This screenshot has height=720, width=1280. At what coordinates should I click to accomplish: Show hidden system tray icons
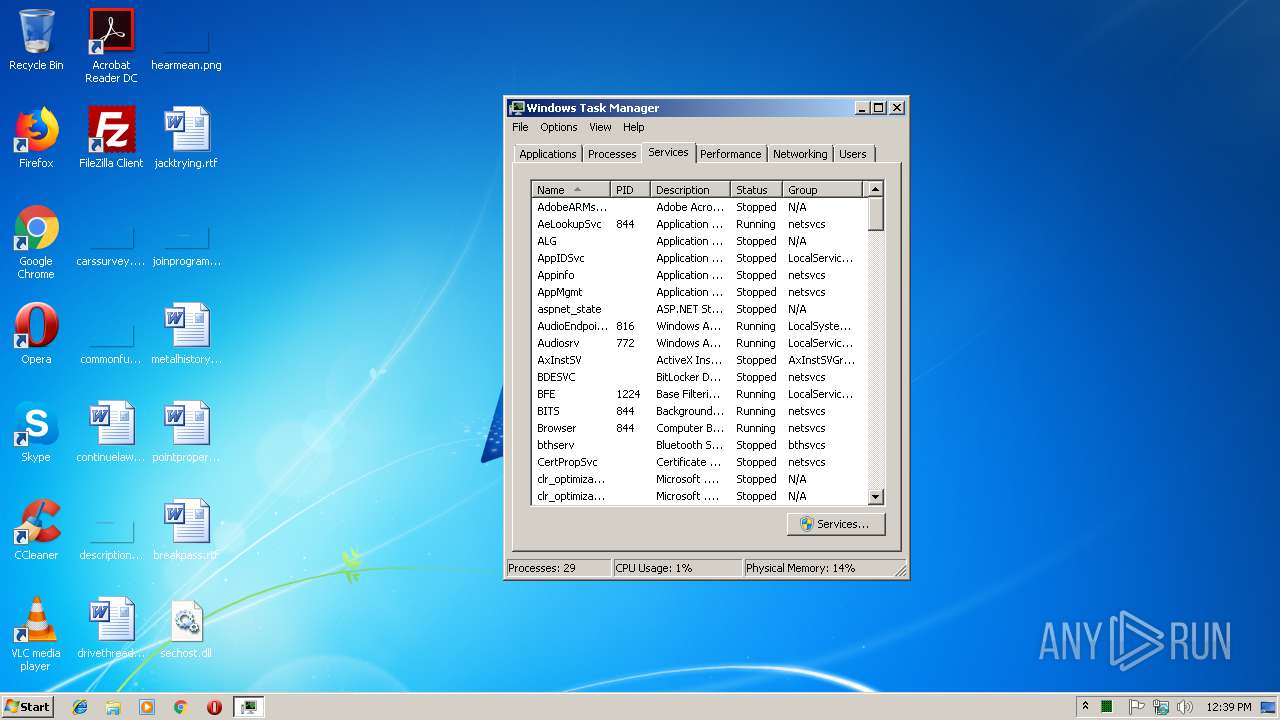(x=1085, y=707)
